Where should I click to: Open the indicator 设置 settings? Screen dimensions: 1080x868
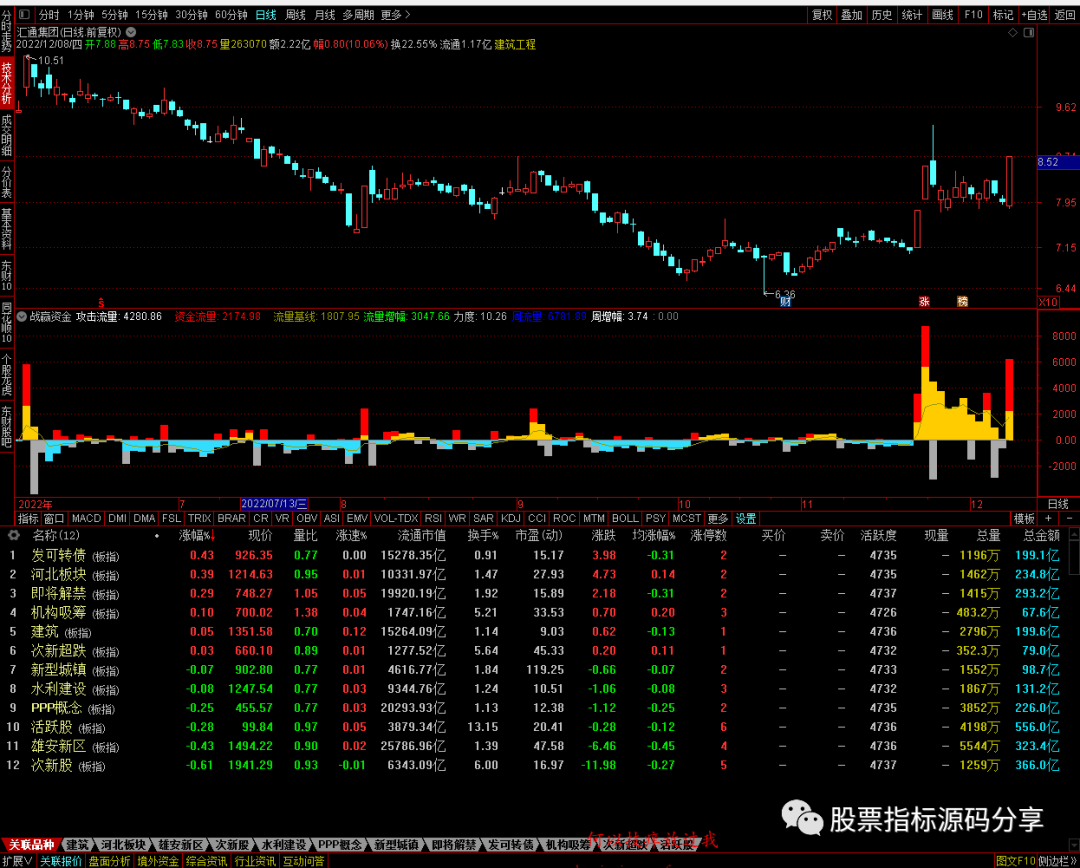pos(746,518)
